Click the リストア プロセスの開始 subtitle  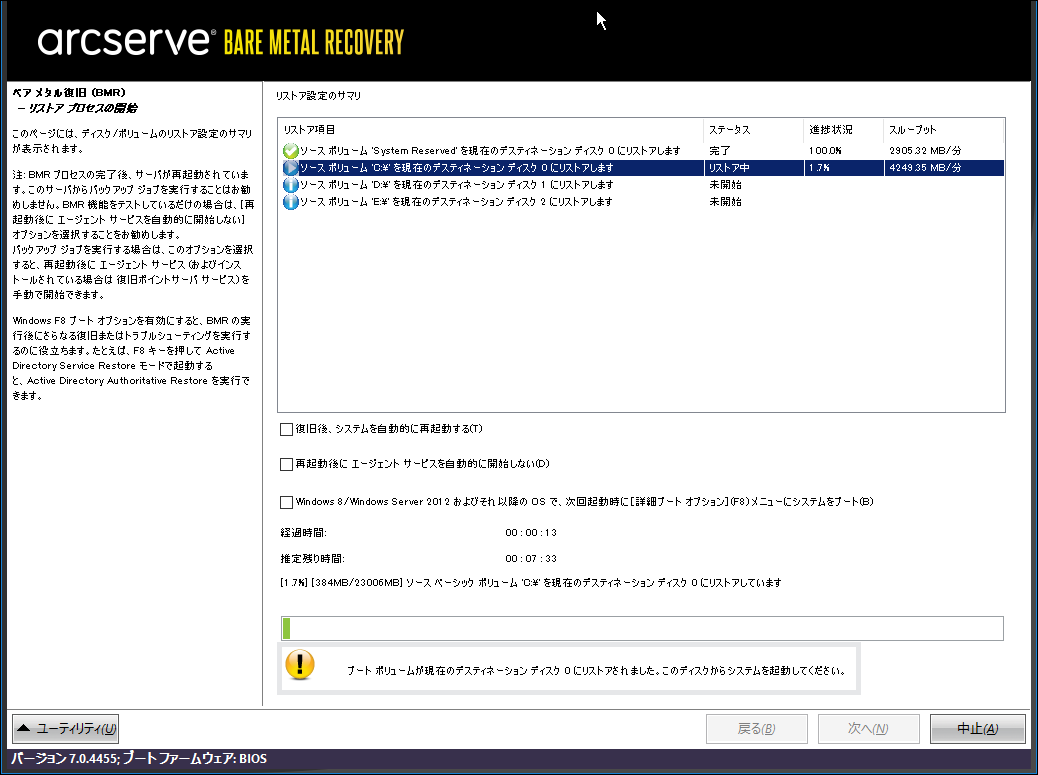(x=78, y=109)
